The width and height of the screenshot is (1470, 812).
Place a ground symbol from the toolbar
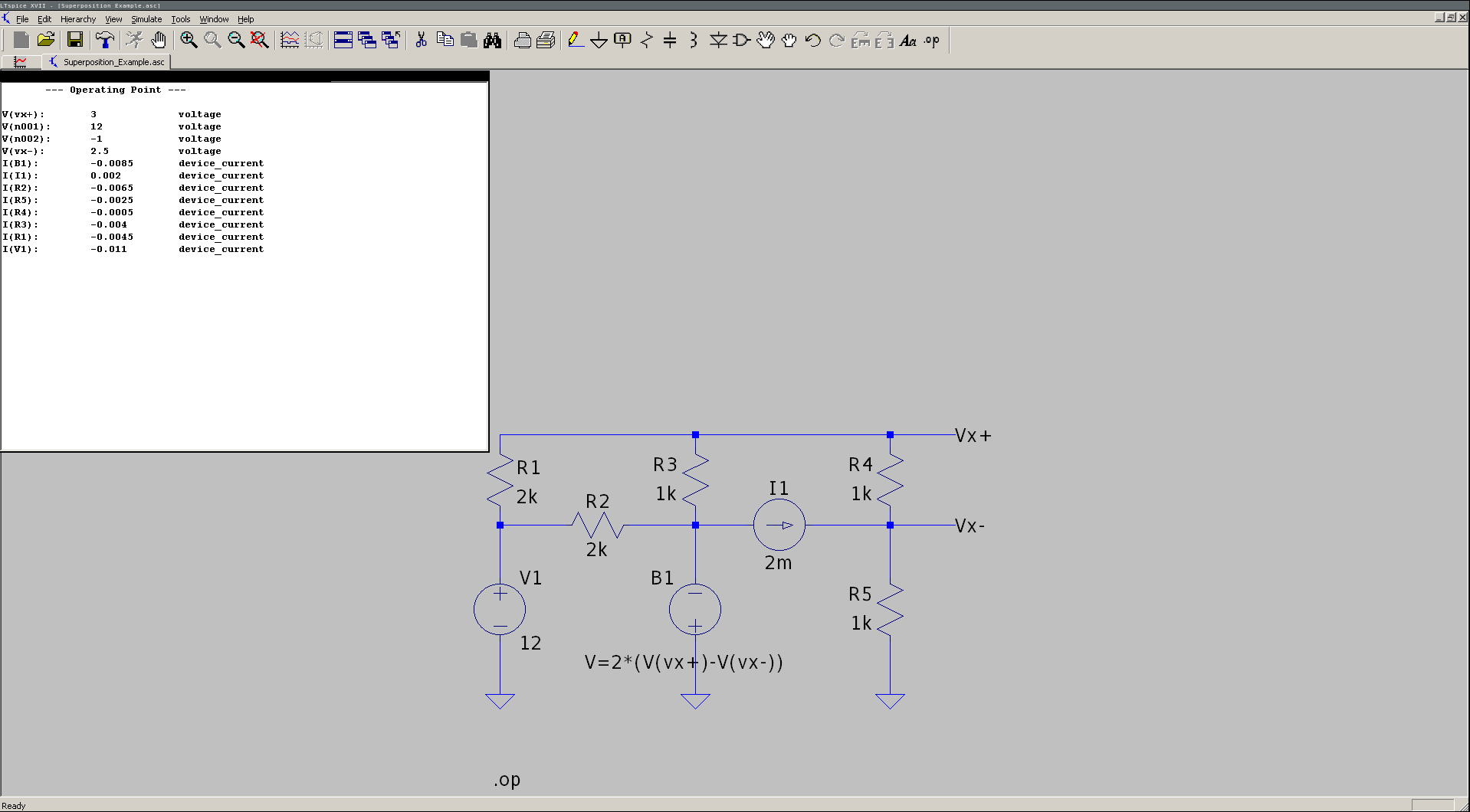(599, 40)
